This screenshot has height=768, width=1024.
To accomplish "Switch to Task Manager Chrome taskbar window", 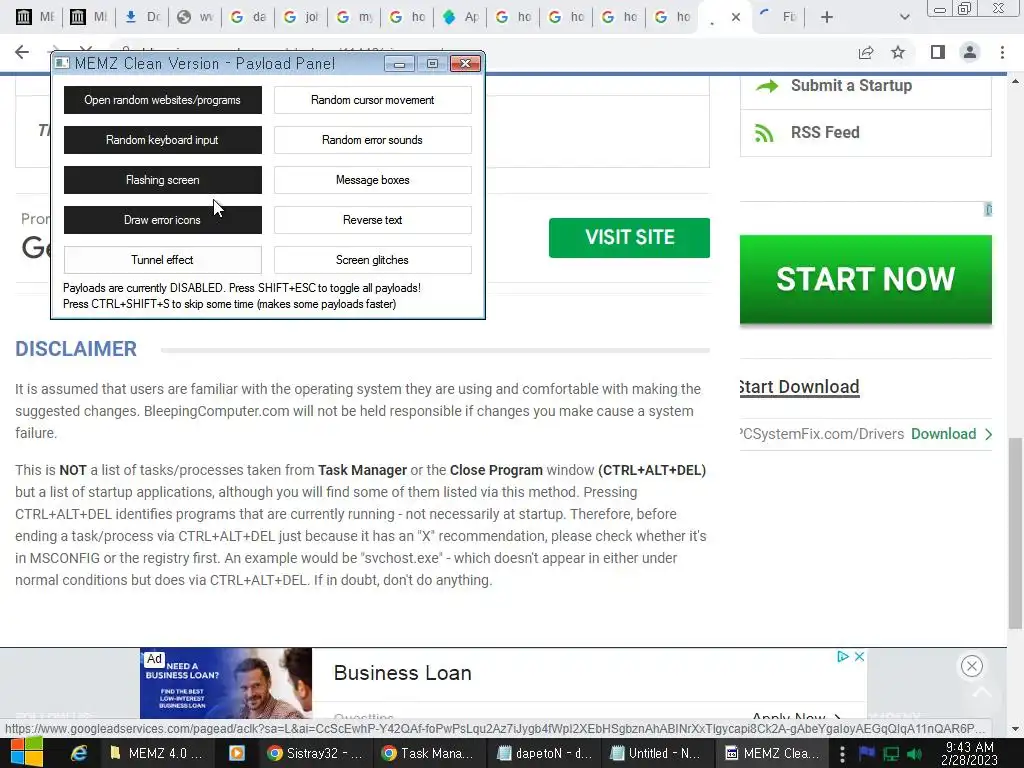I will click(428, 753).
